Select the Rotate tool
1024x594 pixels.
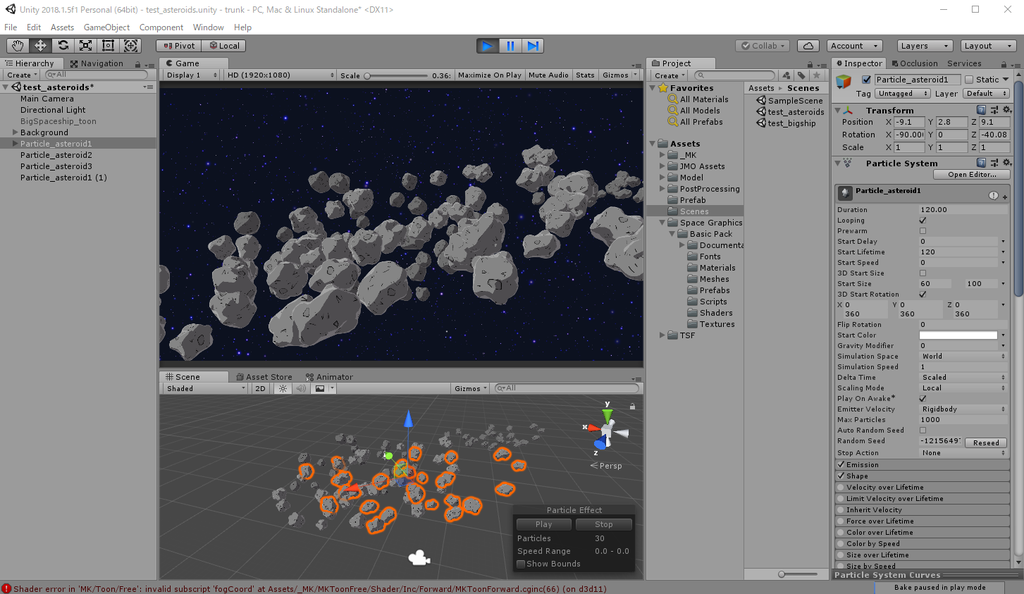coord(63,46)
